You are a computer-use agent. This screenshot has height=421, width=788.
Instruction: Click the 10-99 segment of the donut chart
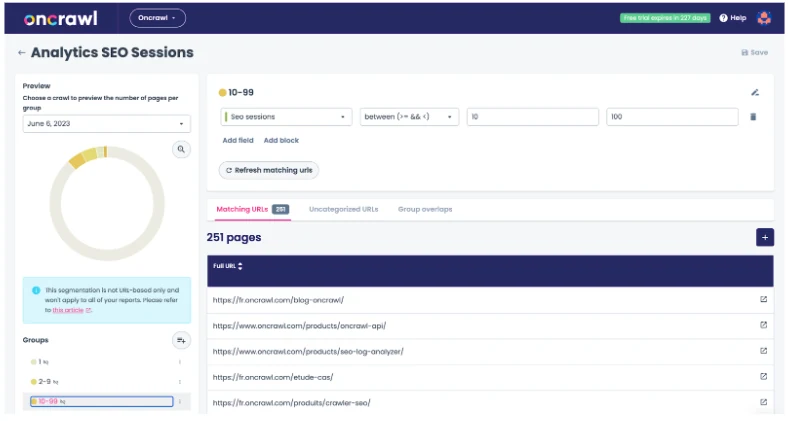pos(77,161)
